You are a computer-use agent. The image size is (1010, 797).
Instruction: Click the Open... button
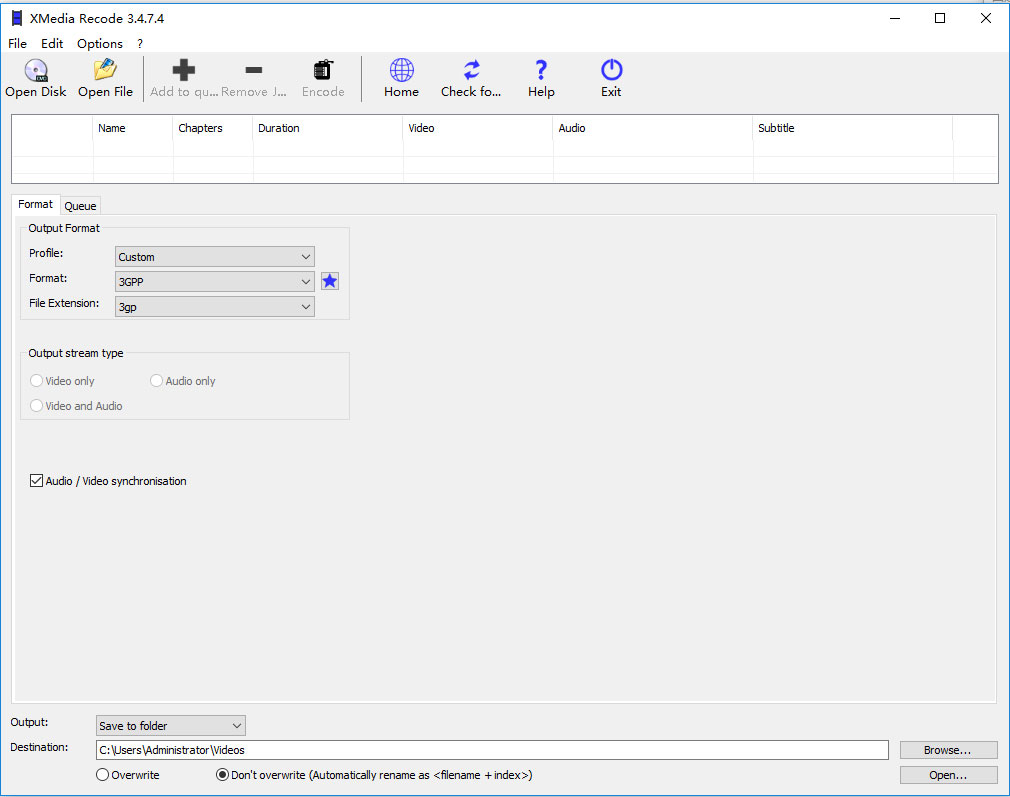(x=948, y=775)
